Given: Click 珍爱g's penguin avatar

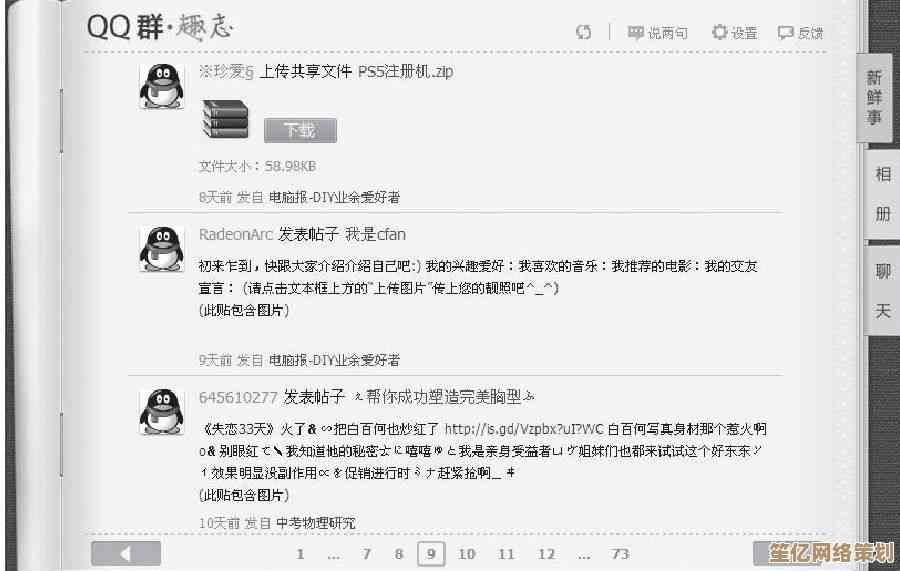Looking at the screenshot, I should pos(162,86).
